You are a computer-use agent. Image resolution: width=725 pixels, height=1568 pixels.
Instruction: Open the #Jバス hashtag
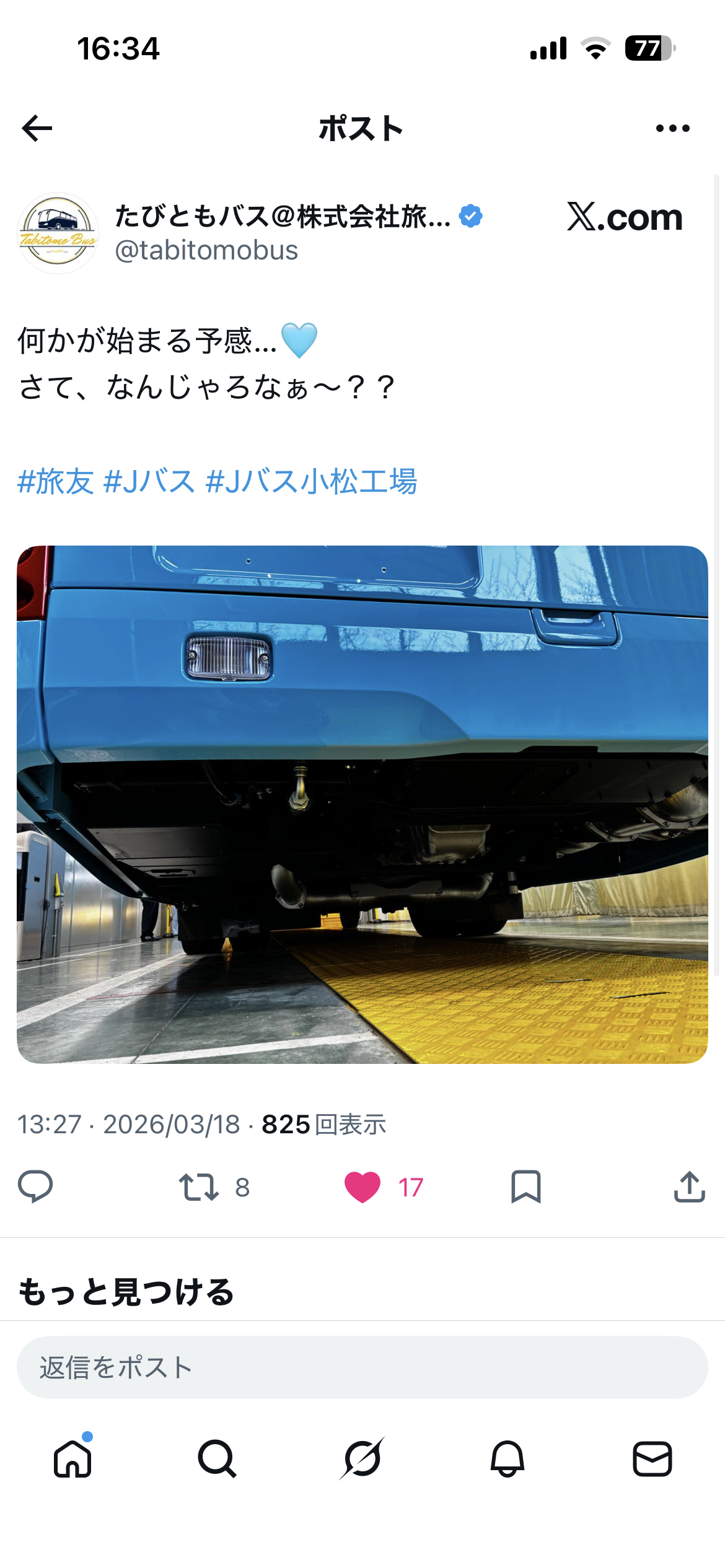(149, 481)
